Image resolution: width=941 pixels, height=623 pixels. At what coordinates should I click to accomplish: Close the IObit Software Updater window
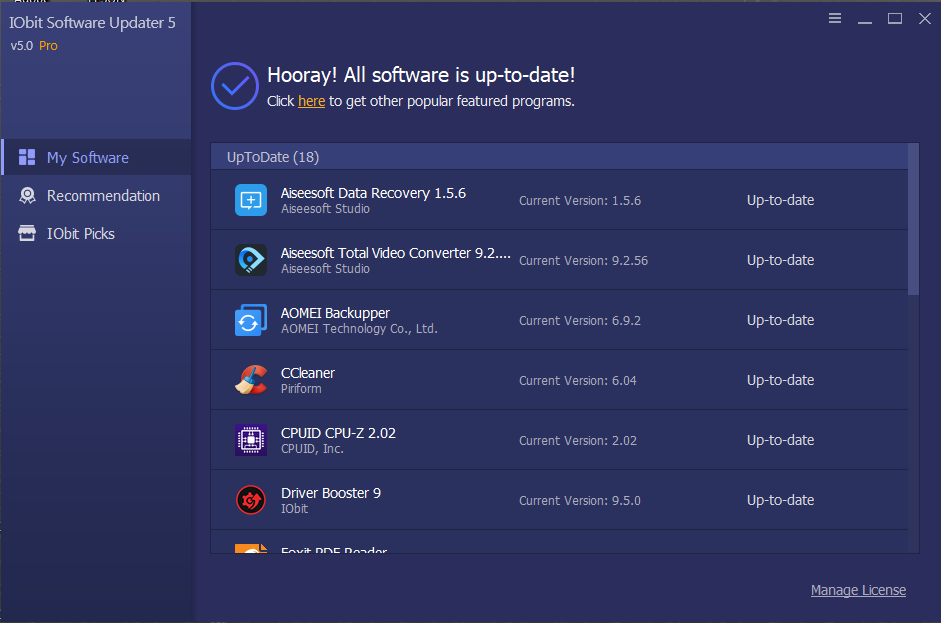925,19
